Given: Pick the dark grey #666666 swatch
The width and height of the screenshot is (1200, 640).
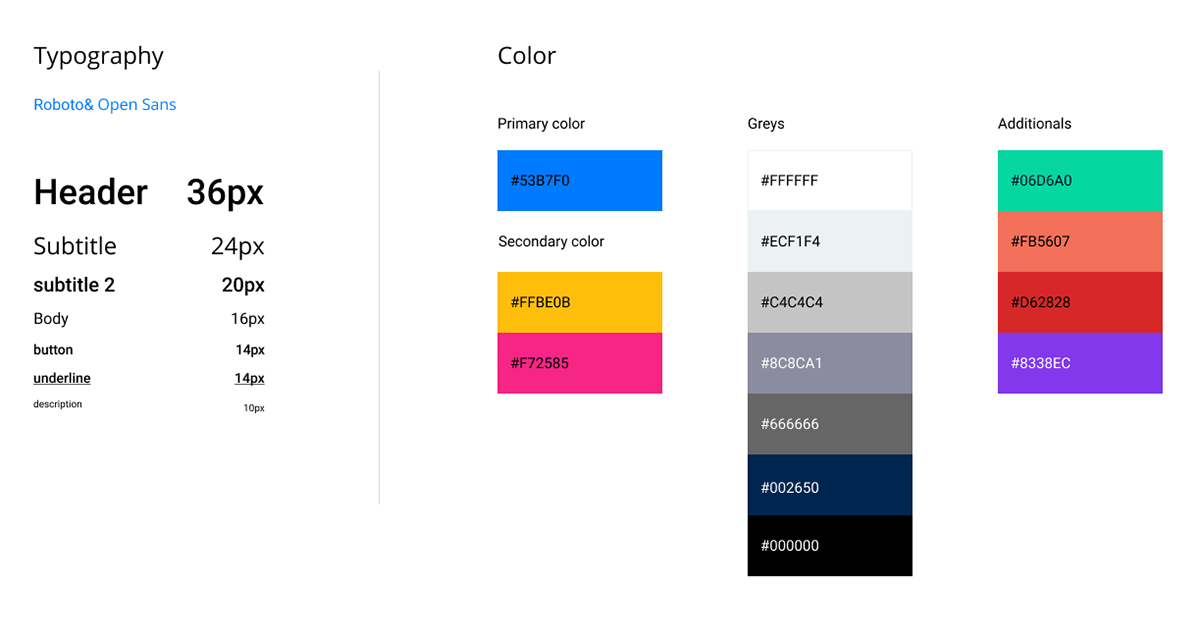Looking at the screenshot, I should pos(829,424).
